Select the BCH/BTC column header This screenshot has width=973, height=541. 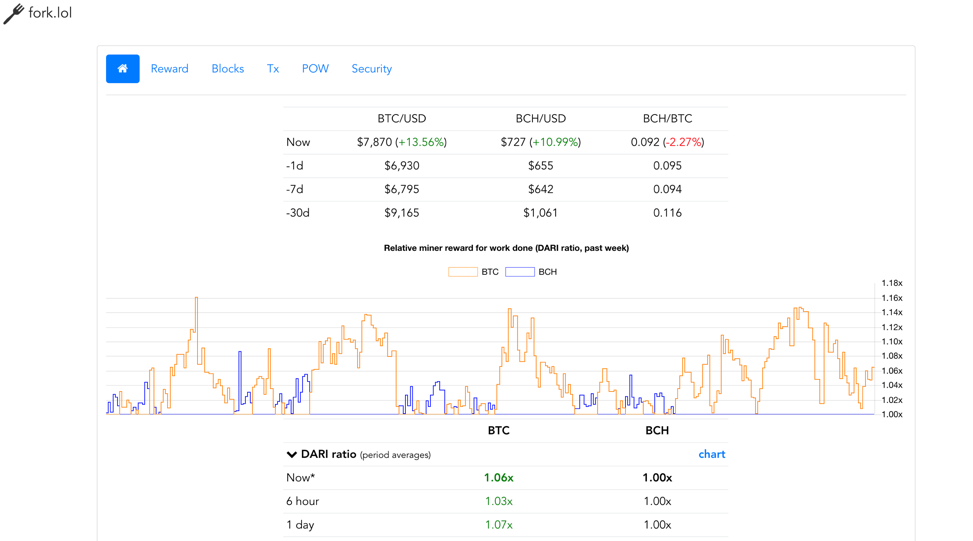(668, 118)
